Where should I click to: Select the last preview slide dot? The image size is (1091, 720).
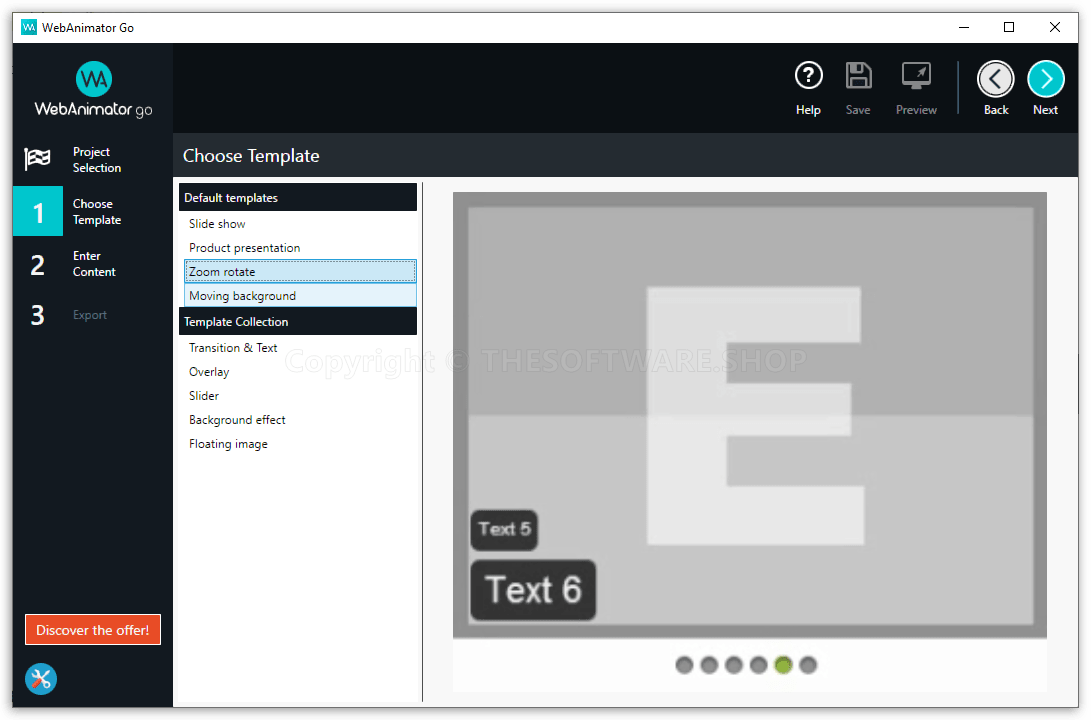pyautogui.click(x=808, y=665)
